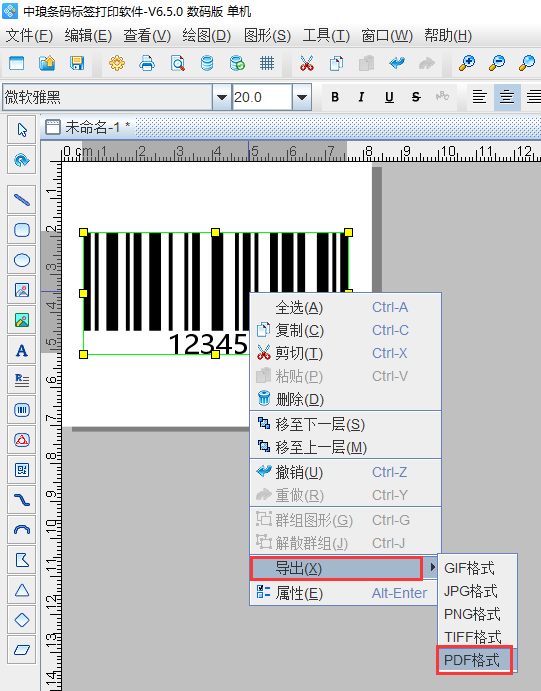This screenshot has width=541, height=691.
Task: Undo using toolbar blue arrow
Action: (397, 63)
